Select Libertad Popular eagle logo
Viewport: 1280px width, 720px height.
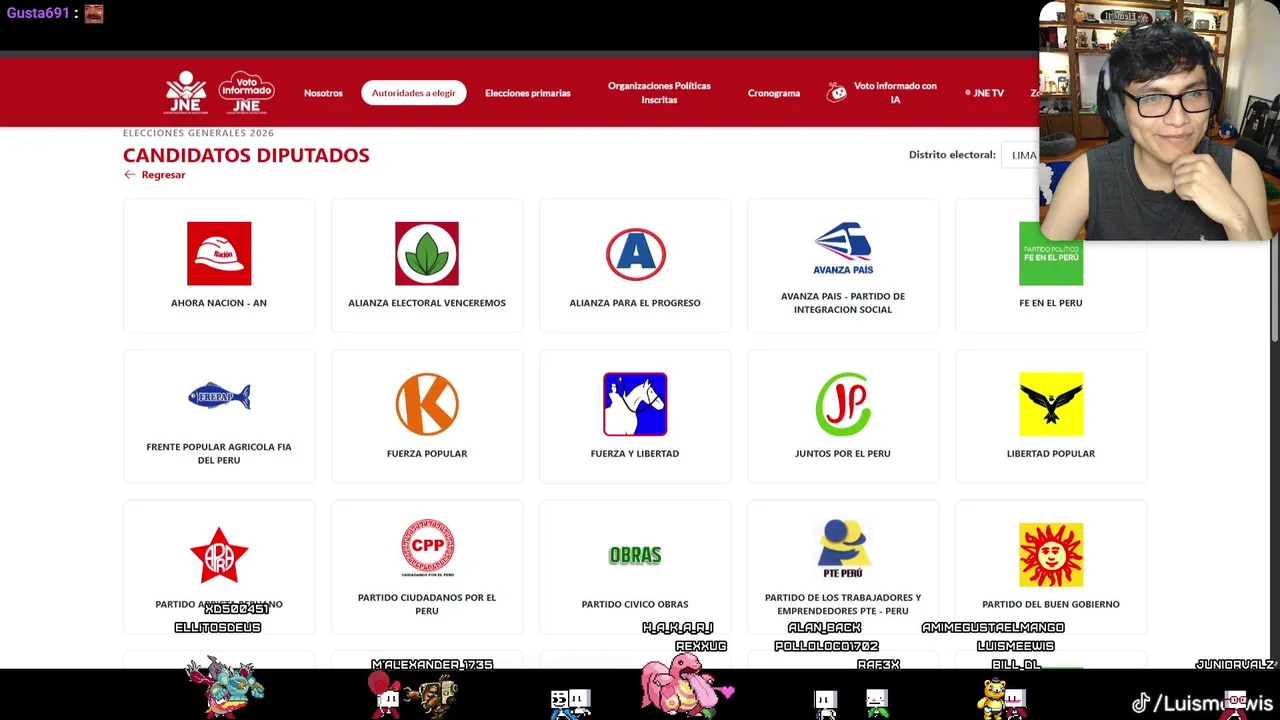[x=1051, y=404]
